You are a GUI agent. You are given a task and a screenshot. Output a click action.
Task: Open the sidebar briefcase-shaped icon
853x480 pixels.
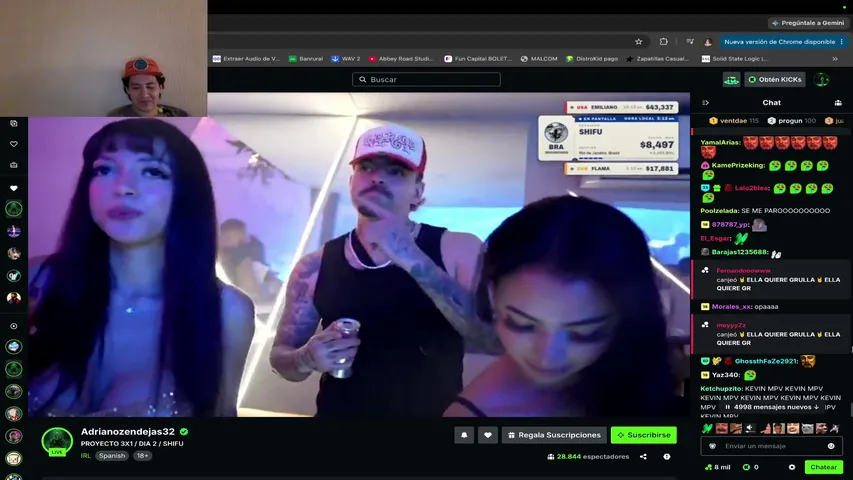point(14,165)
